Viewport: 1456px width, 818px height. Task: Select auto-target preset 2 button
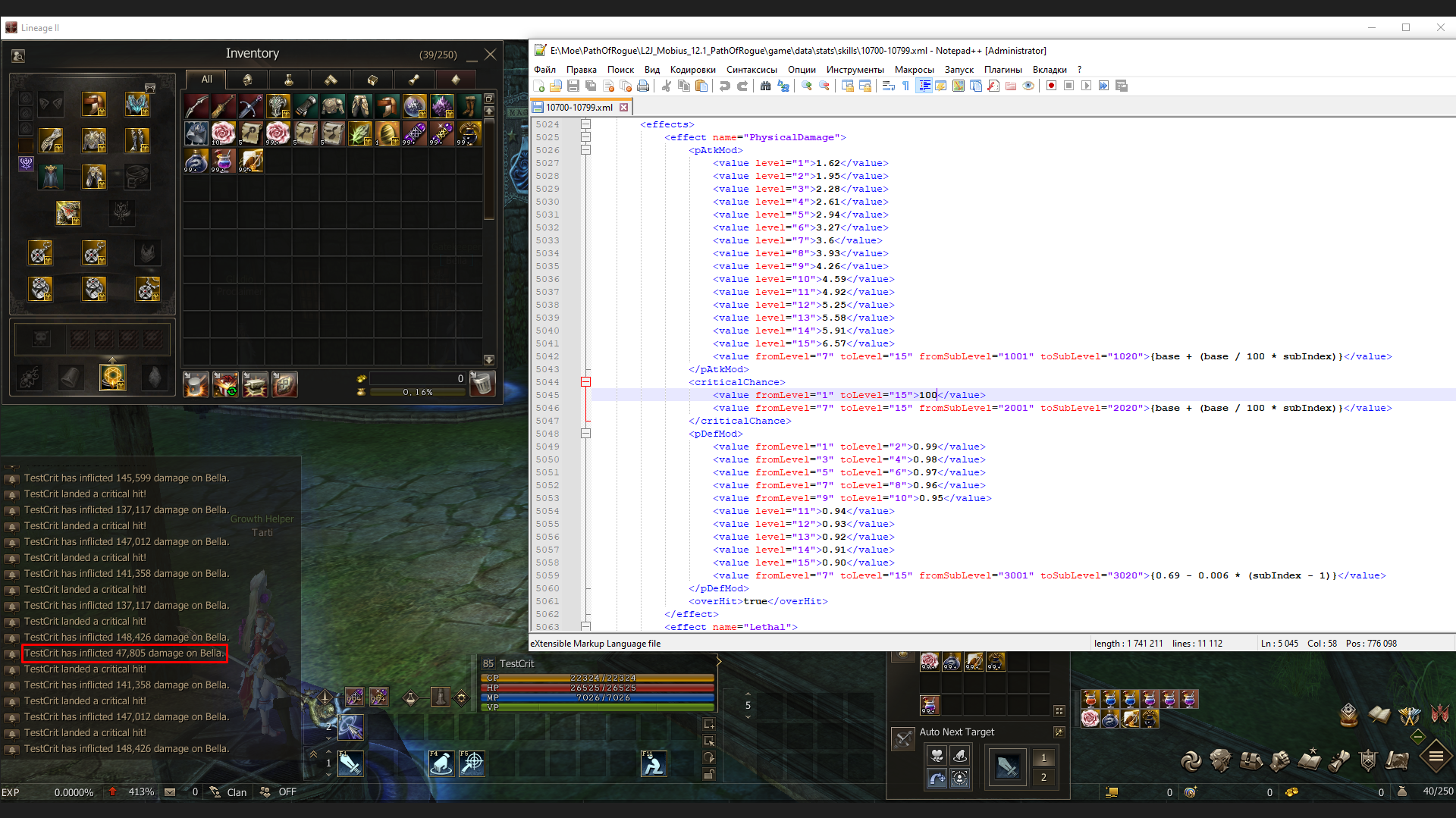click(1043, 777)
